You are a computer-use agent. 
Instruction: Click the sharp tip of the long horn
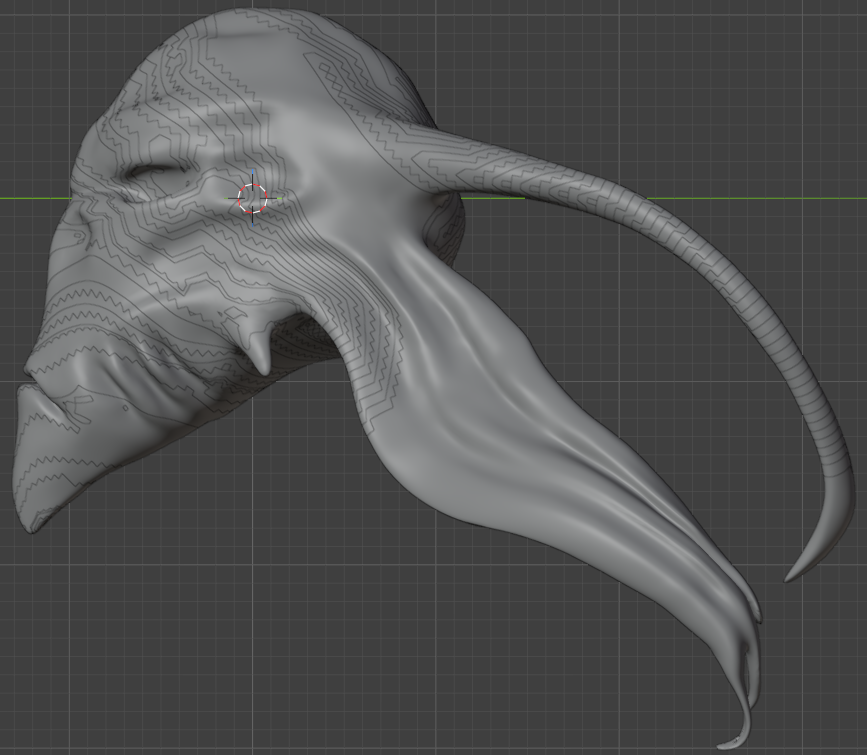coord(790,577)
